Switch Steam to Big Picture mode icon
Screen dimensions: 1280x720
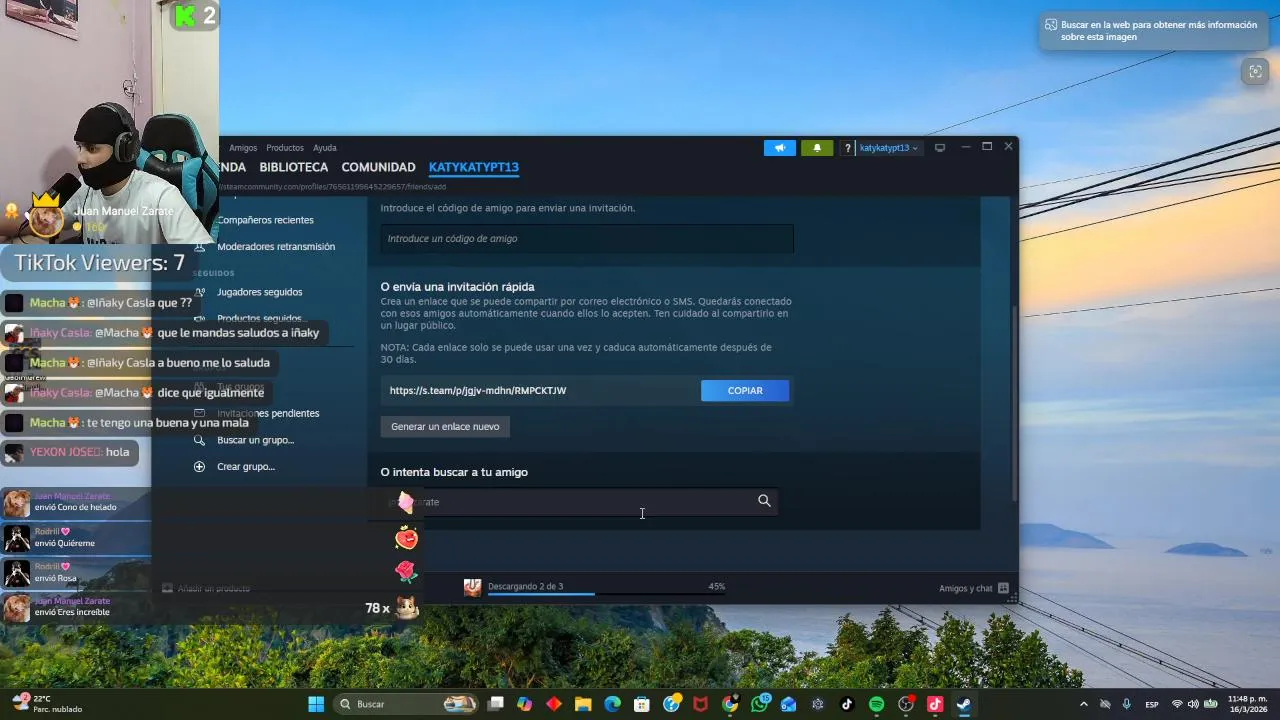coord(940,148)
